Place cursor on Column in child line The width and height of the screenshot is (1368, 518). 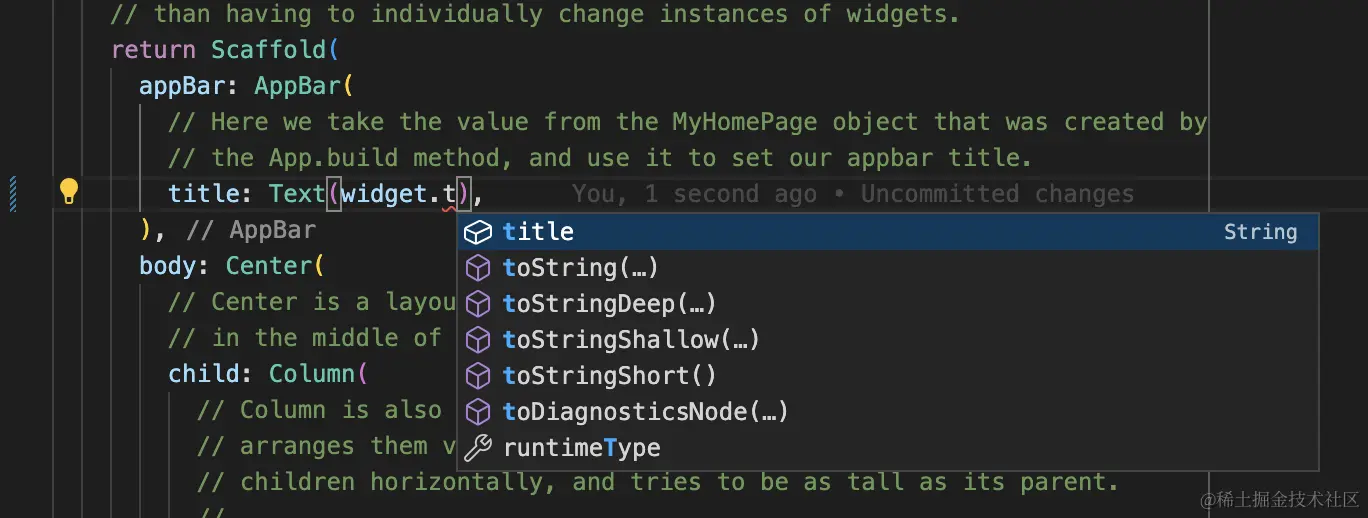point(312,374)
